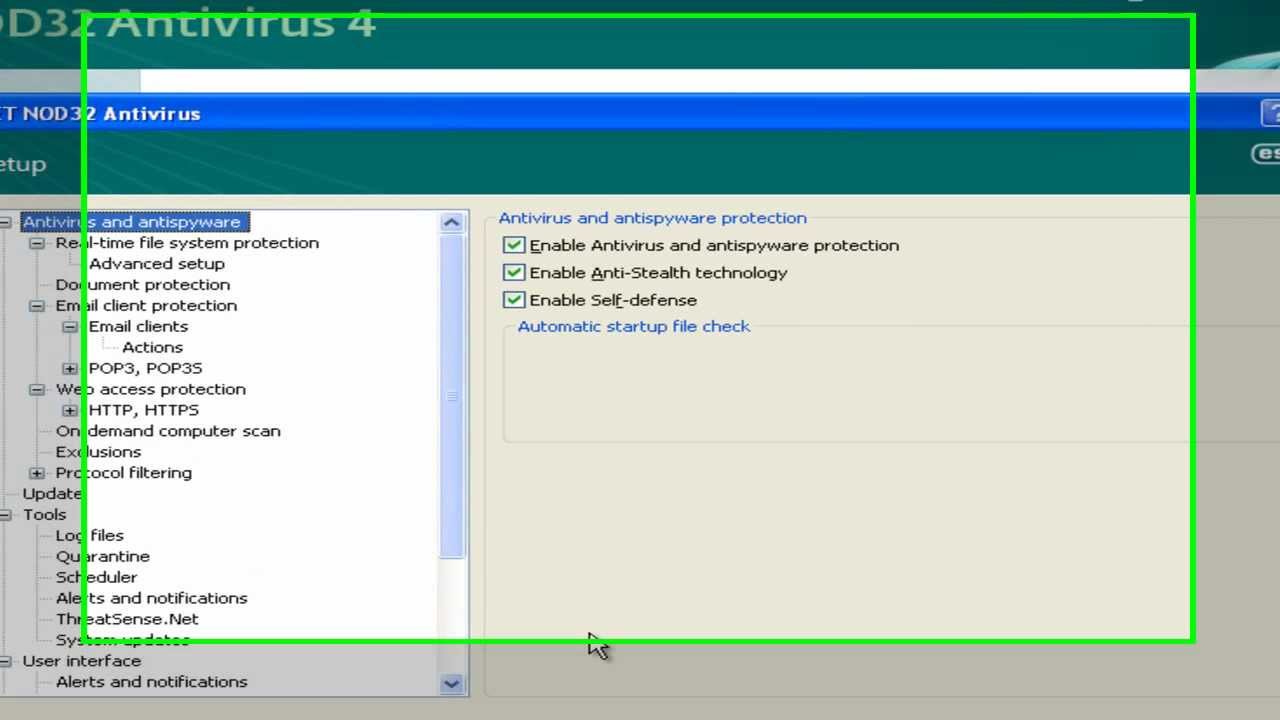
Task: Select Email clients tree item
Action: pyautogui.click(x=138, y=327)
